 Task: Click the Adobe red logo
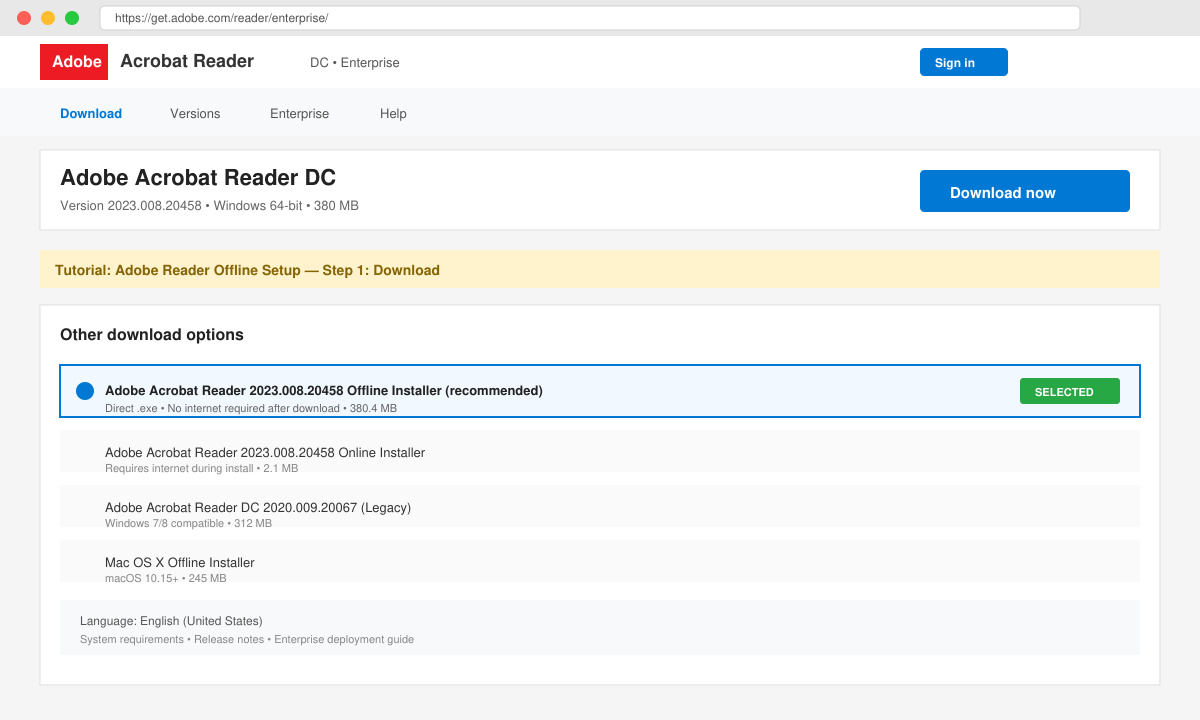pyautogui.click(x=74, y=62)
